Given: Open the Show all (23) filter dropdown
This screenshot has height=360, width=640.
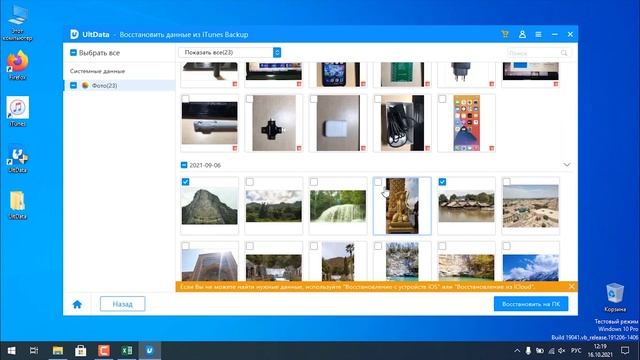Looking at the screenshot, I should 230,52.
